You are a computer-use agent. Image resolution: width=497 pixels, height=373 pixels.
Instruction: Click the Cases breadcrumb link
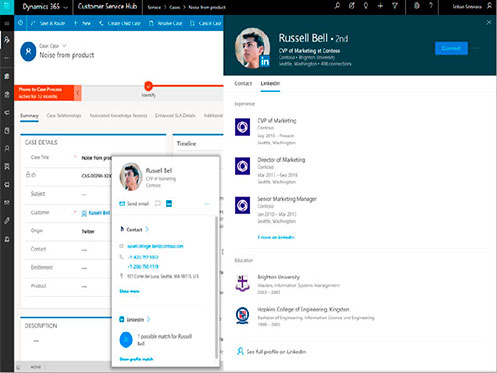tap(175, 7)
